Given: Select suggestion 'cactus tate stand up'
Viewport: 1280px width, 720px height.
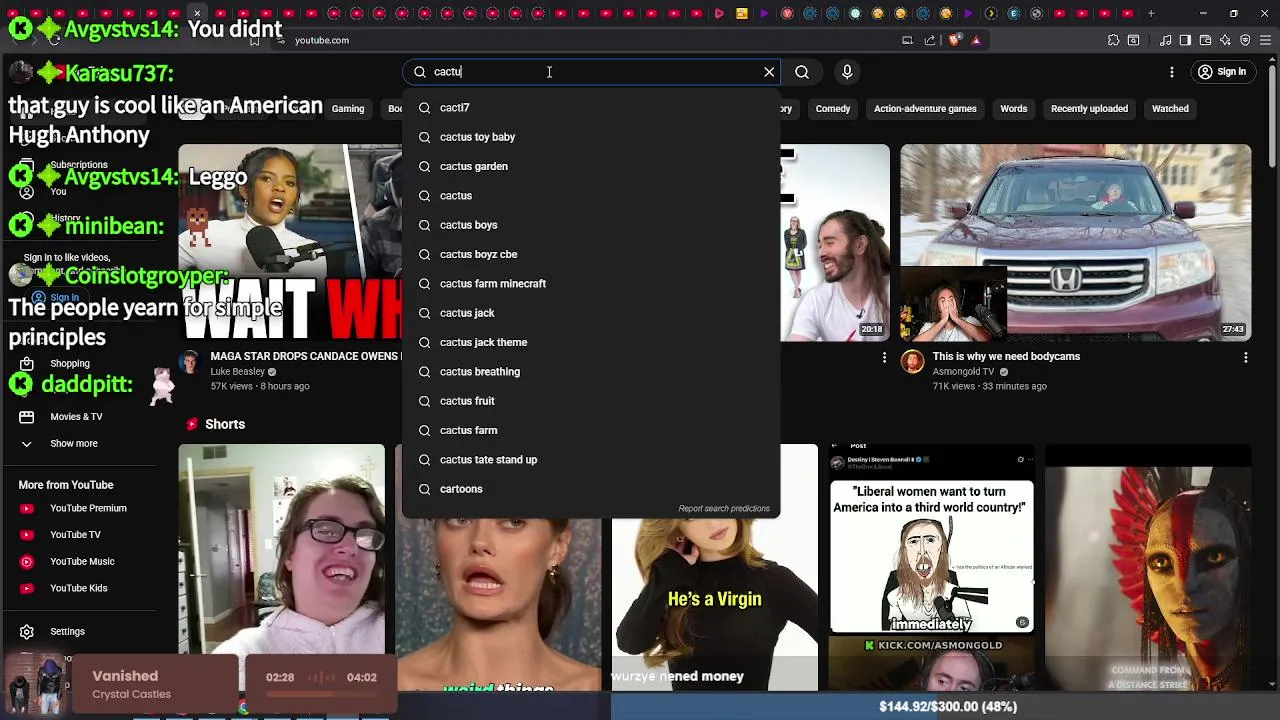Looking at the screenshot, I should (x=590, y=460).
